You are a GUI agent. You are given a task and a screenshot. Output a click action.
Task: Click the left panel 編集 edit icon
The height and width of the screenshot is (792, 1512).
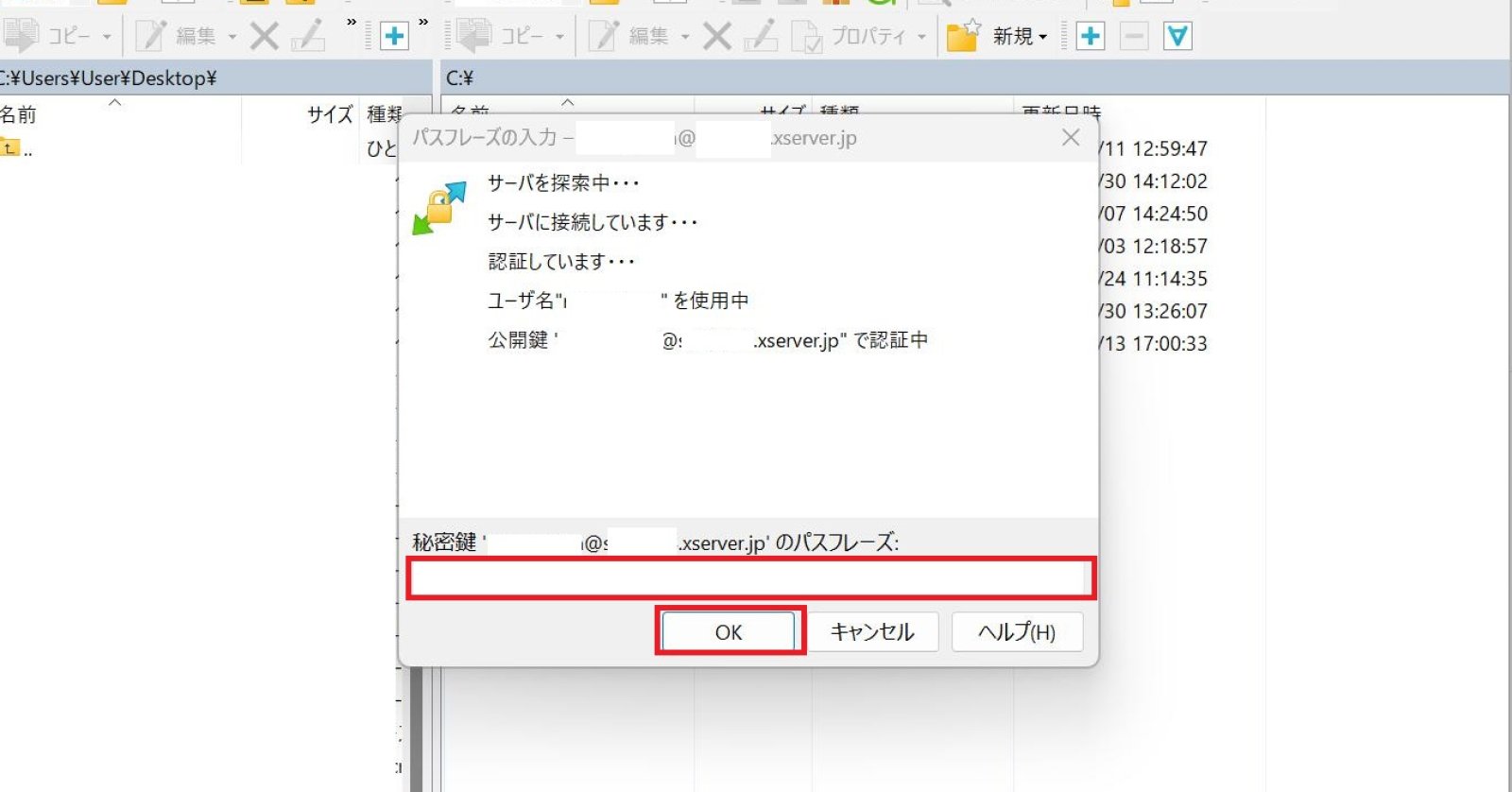[151, 36]
